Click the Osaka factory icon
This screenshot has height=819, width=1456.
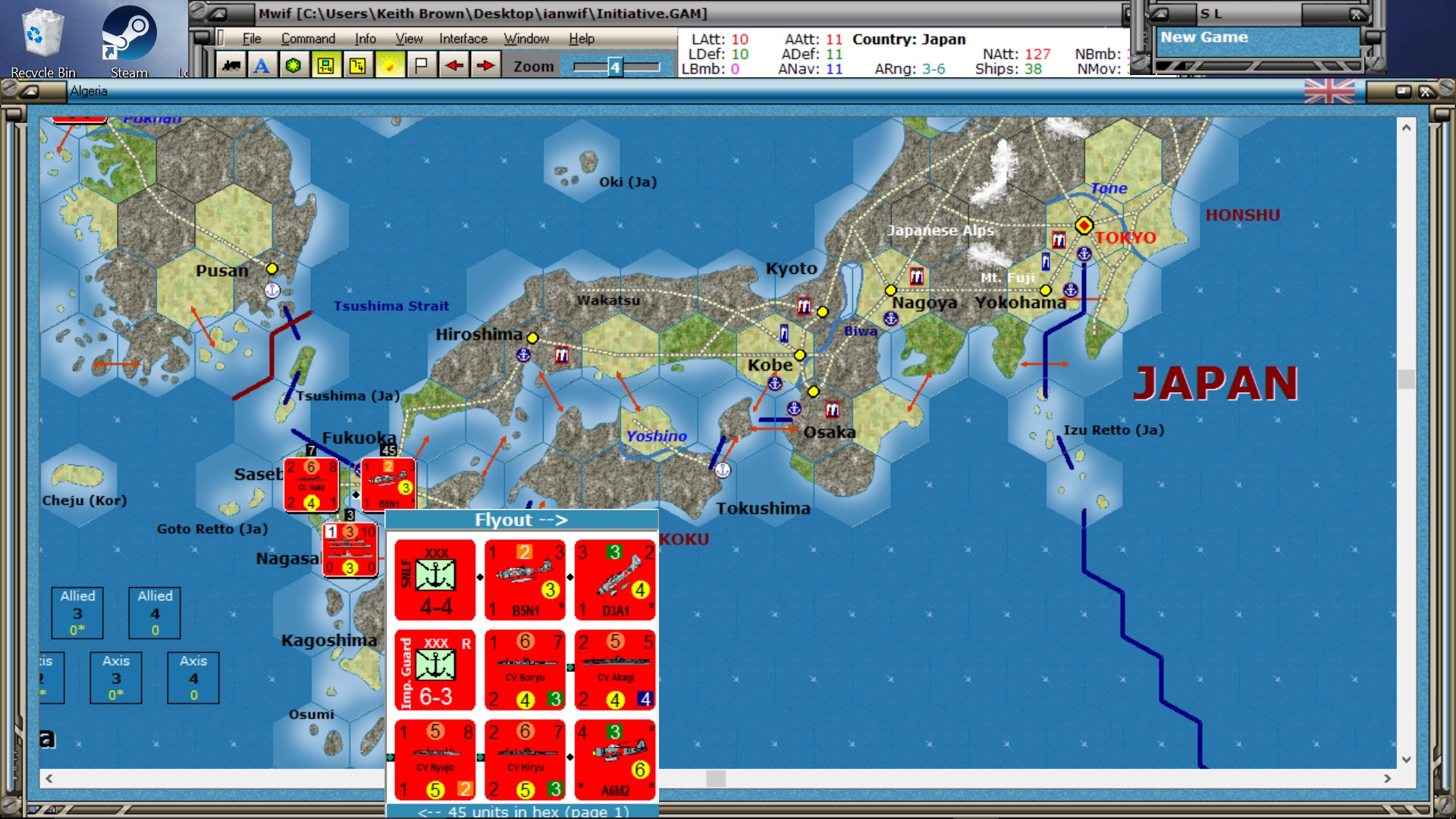(x=832, y=409)
